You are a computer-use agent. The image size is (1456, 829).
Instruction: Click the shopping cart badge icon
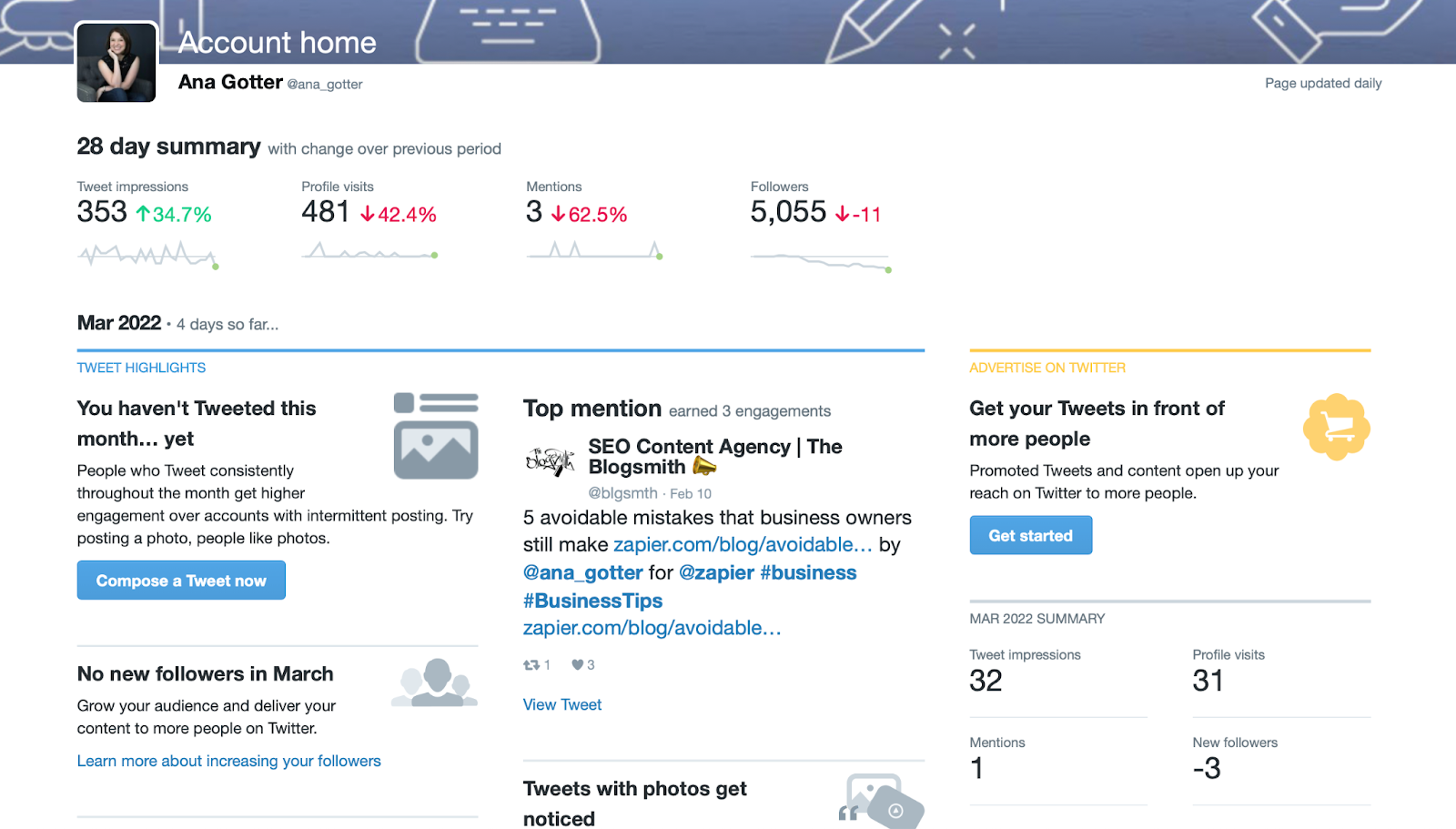click(x=1336, y=427)
